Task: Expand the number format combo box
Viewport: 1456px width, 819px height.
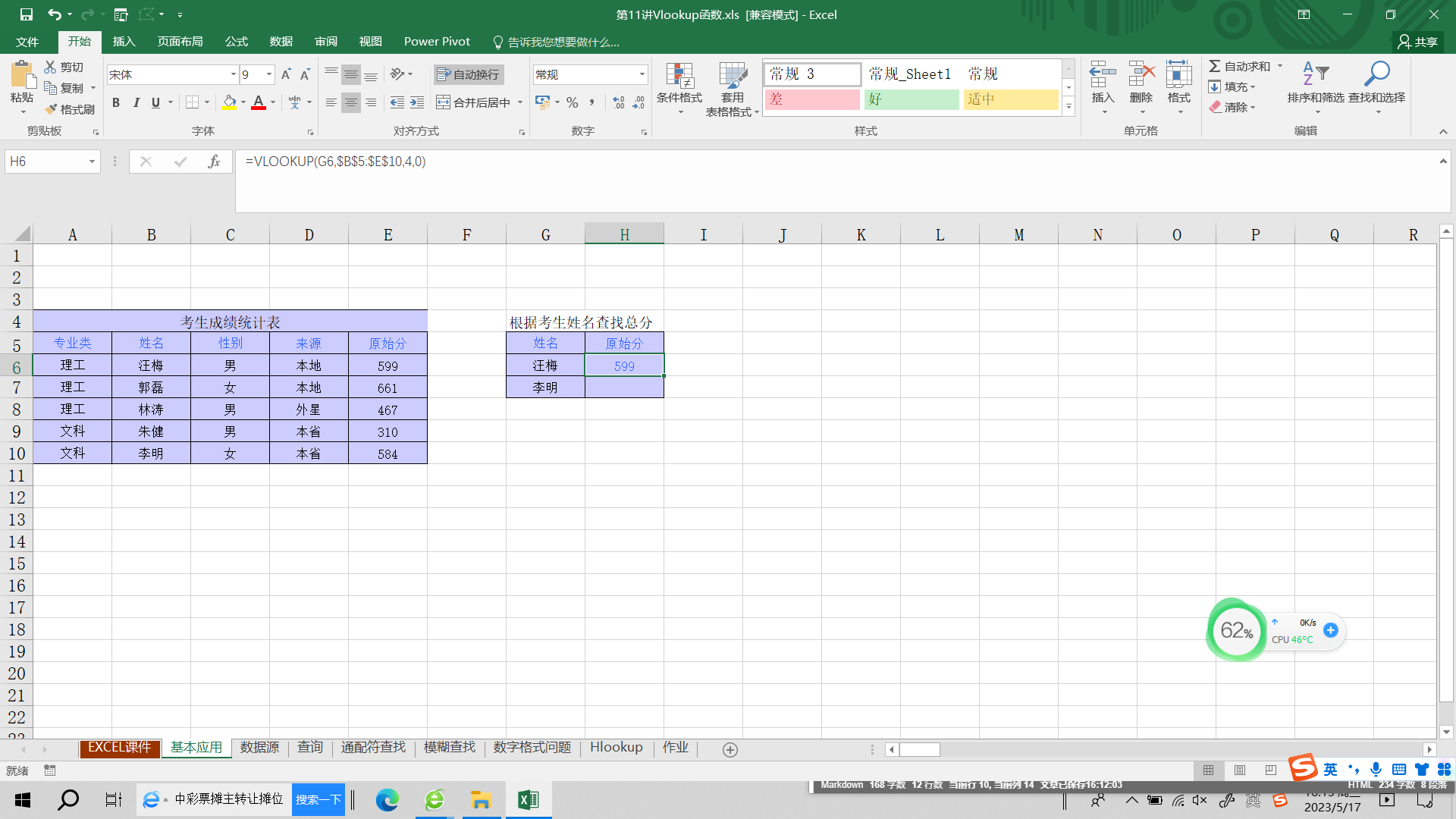Action: (642, 74)
